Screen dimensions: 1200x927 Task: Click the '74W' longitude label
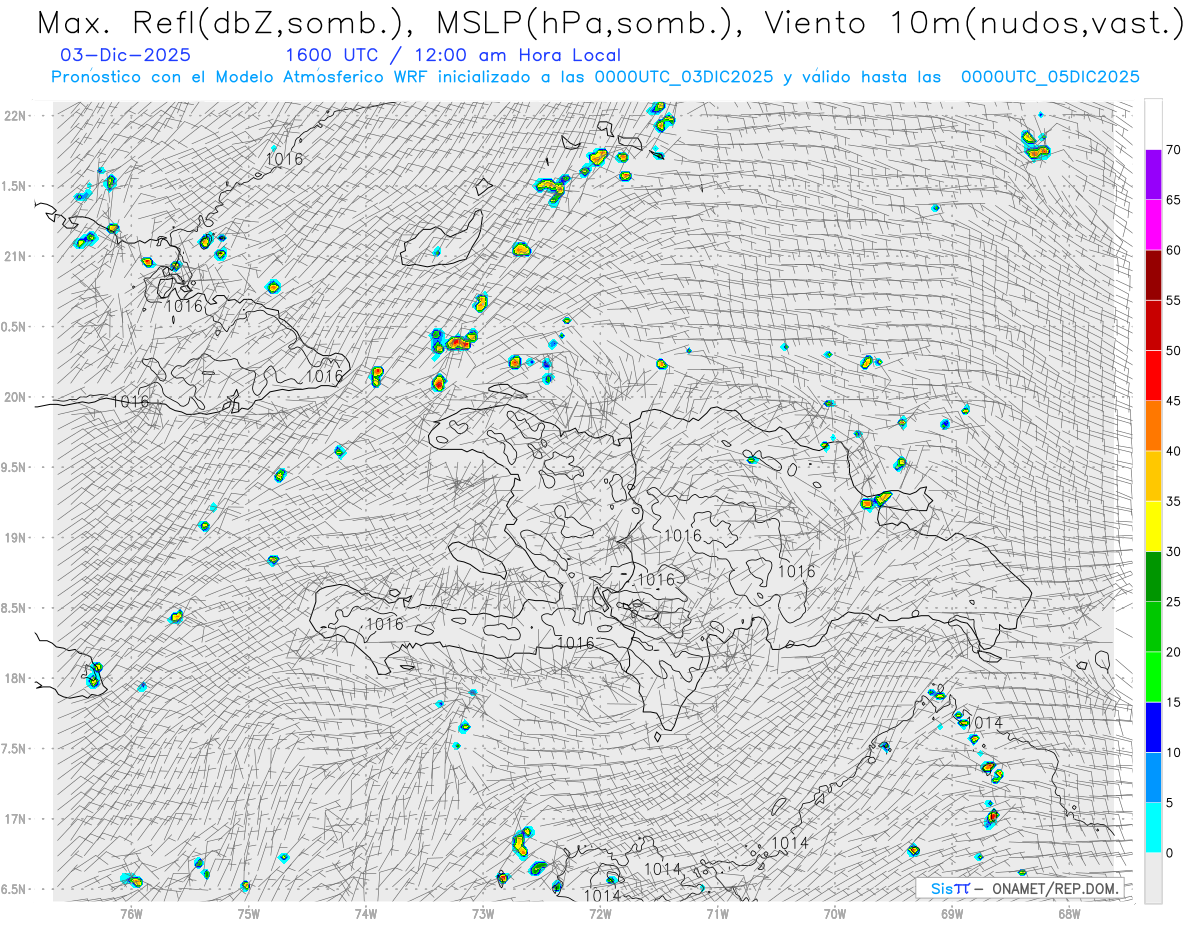point(366,913)
